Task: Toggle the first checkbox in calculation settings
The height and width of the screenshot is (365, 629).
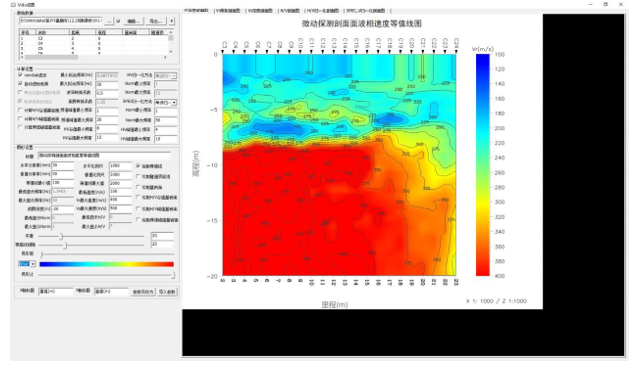Action: click(20, 75)
